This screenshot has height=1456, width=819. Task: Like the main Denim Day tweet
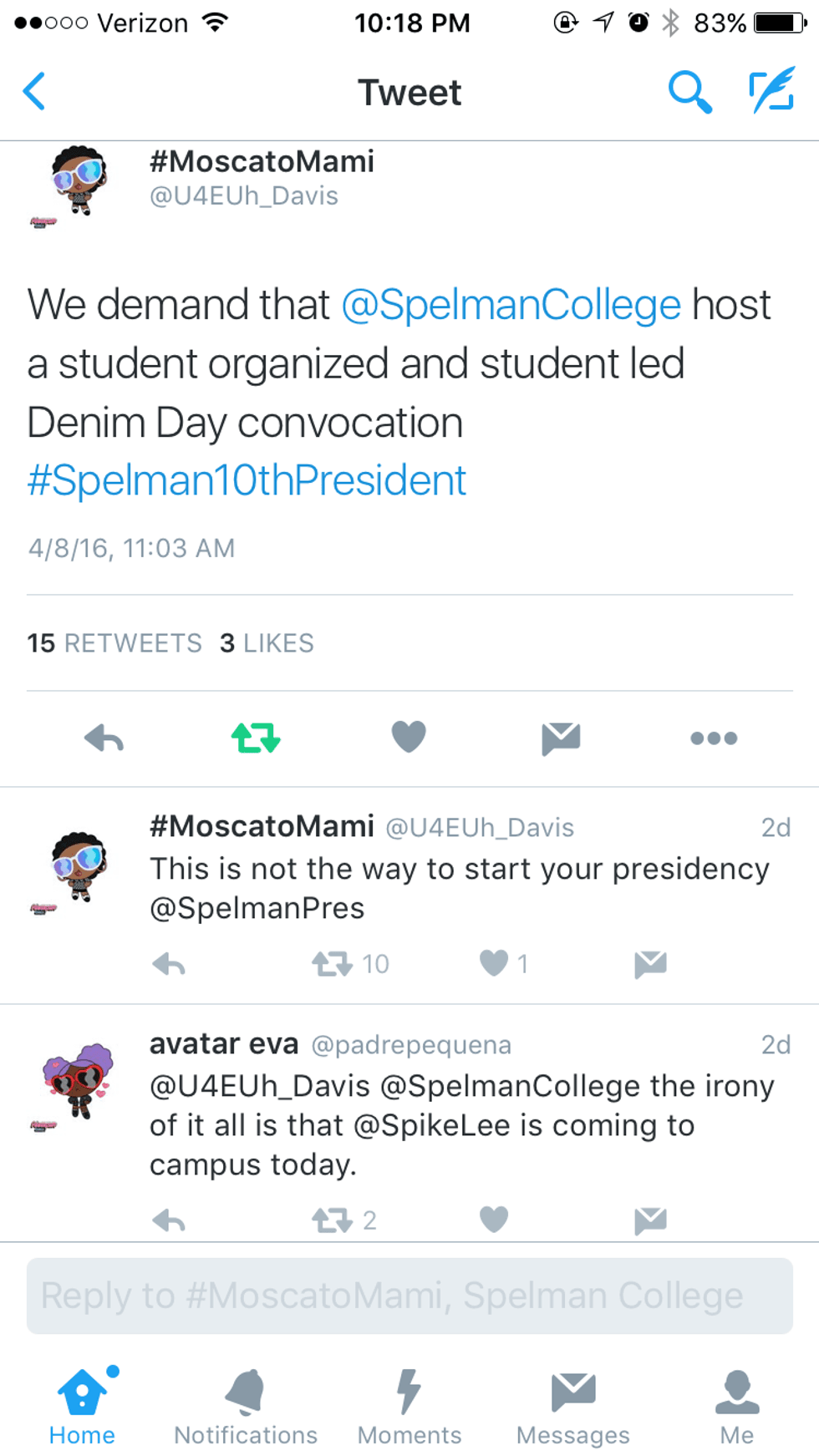[x=409, y=737]
